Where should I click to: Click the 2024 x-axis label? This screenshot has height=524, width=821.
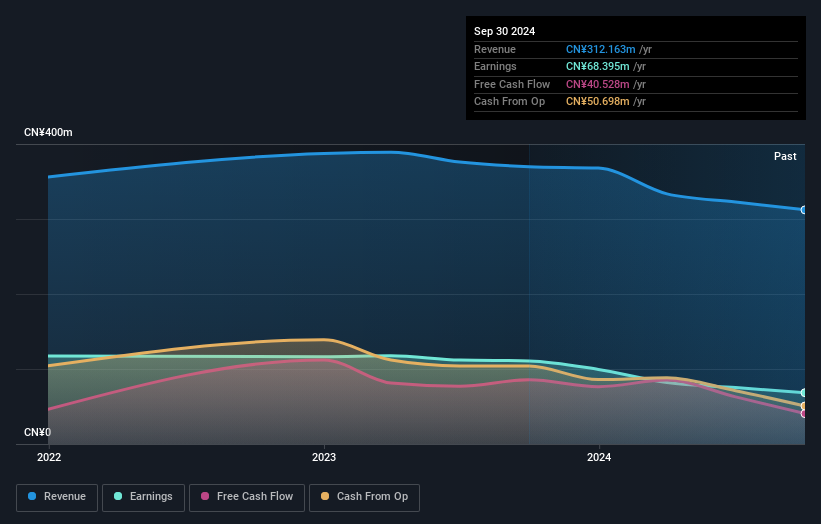[598, 457]
